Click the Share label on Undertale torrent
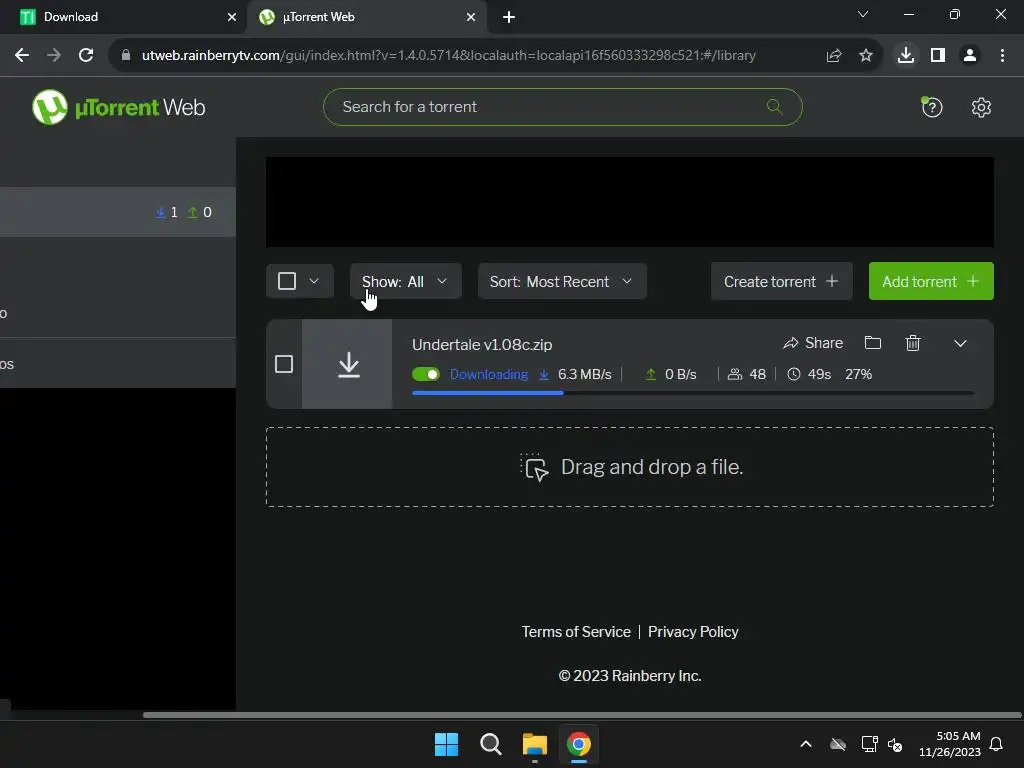This screenshot has height=768, width=1024. [824, 343]
